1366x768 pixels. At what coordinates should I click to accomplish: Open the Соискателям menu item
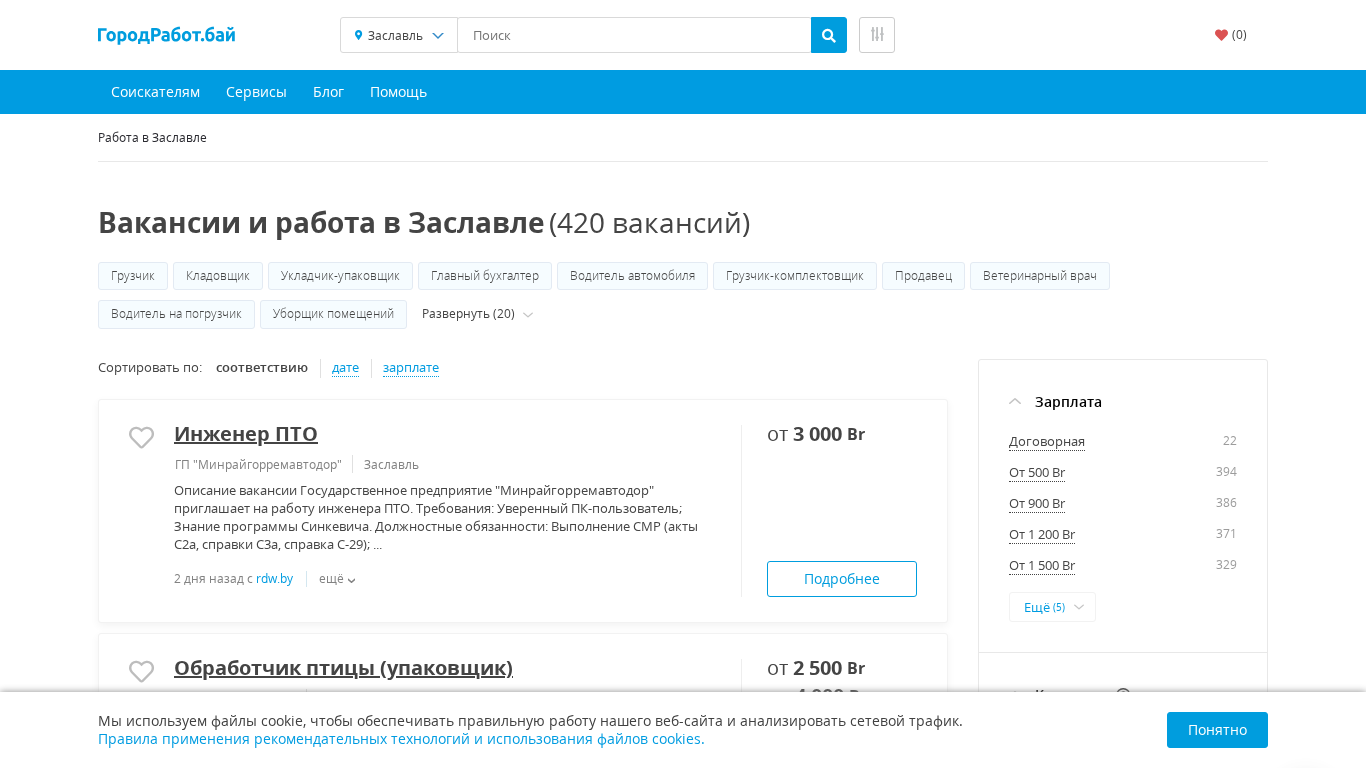click(x=155, y=92)
